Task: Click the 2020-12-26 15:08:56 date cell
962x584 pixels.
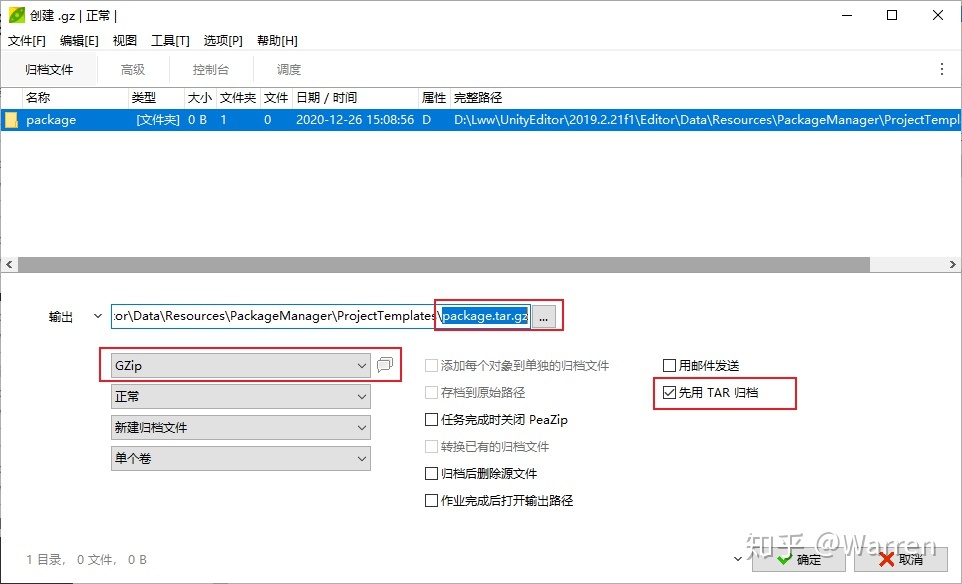Action: (355, 120)
